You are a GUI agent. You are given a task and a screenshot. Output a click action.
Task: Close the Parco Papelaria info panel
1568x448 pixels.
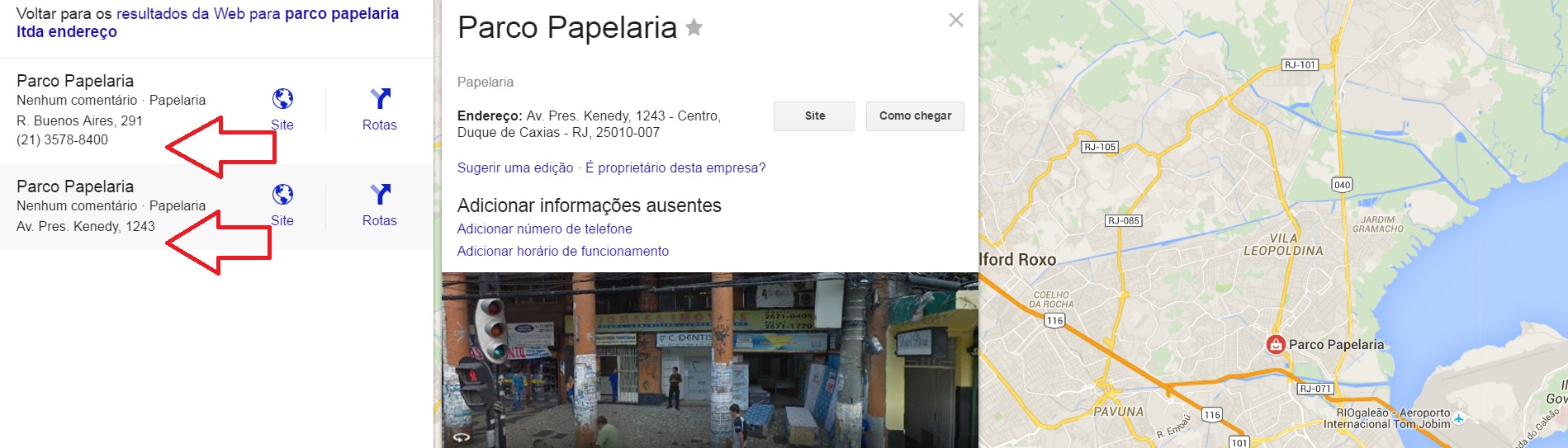click(x=956, y=20)
